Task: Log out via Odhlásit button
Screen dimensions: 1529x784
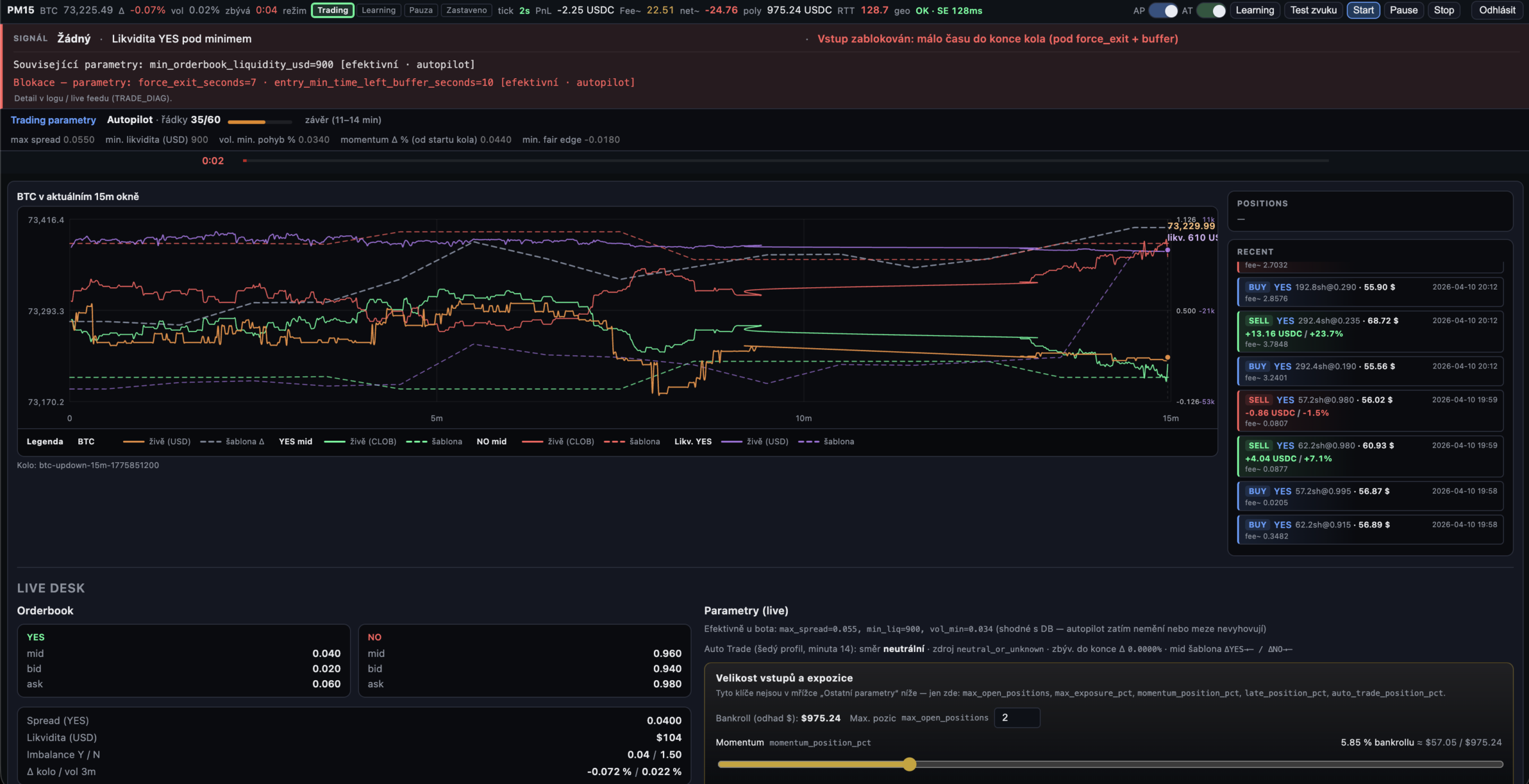Action: click(x=1497, y=10)
